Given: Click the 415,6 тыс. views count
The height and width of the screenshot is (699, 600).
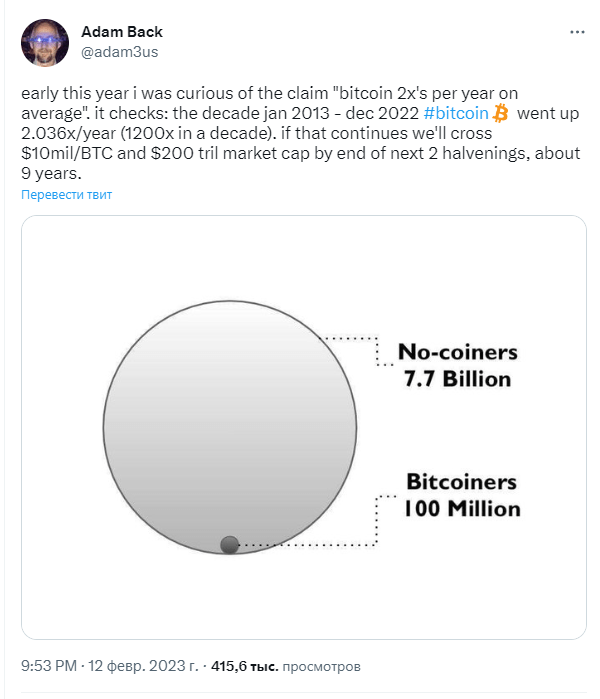Looking at the screenshot, I should (245, 666).
